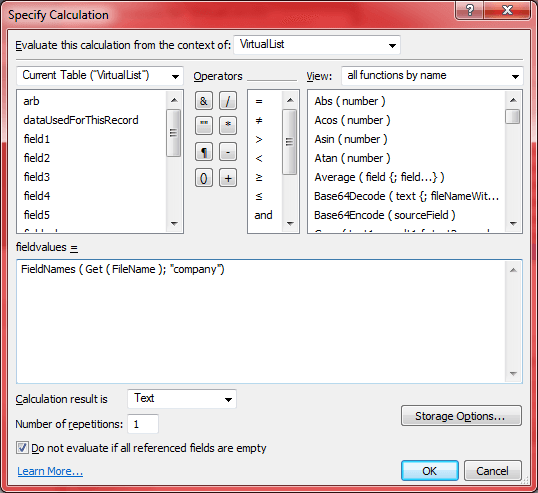Open the Calculation result type dropdown
This screenshot has width=538, height=493.
pyautogui.click(x=182, y=399)
